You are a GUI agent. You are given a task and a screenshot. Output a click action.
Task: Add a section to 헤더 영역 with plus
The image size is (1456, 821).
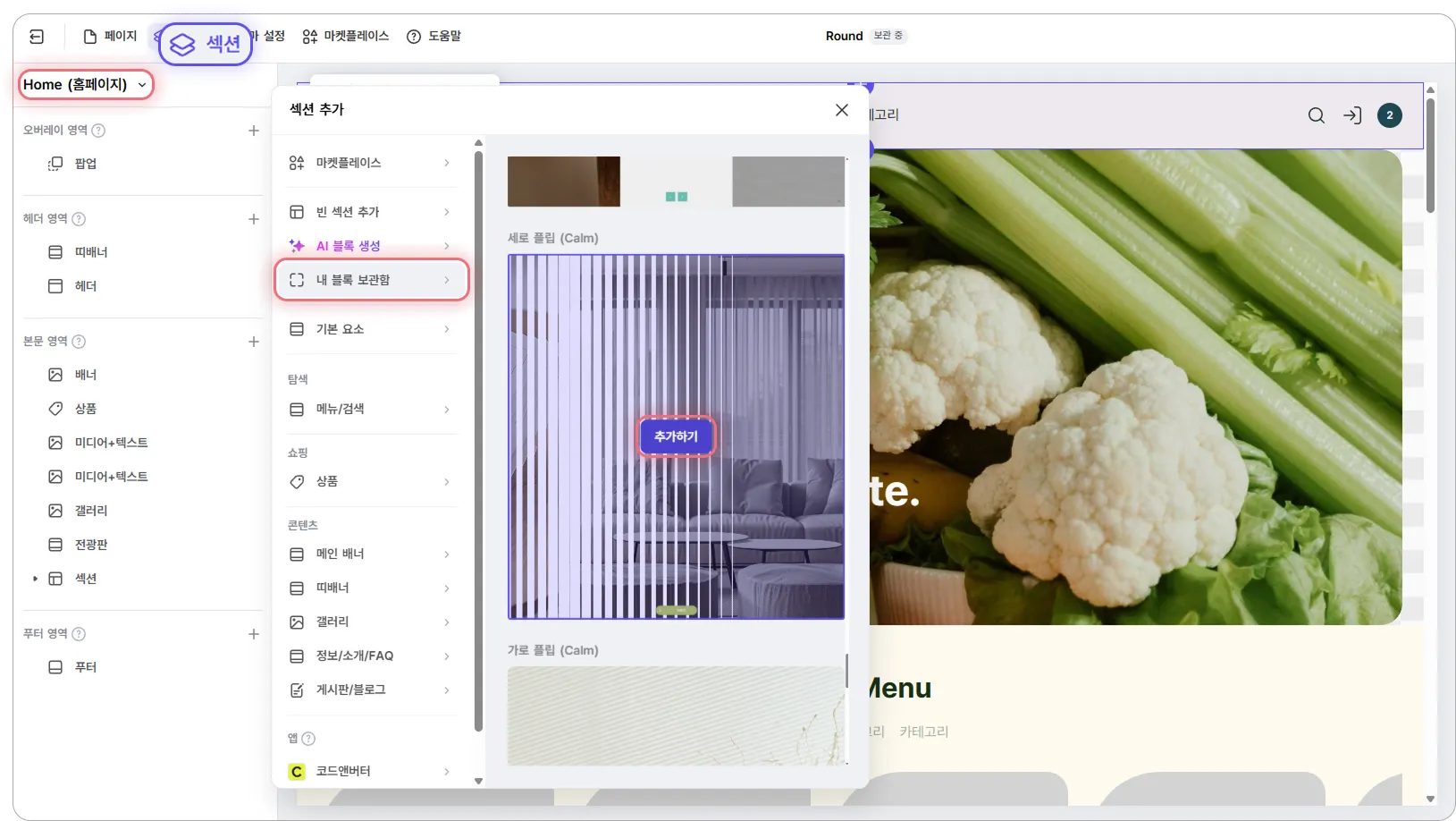tap(254, 219)
